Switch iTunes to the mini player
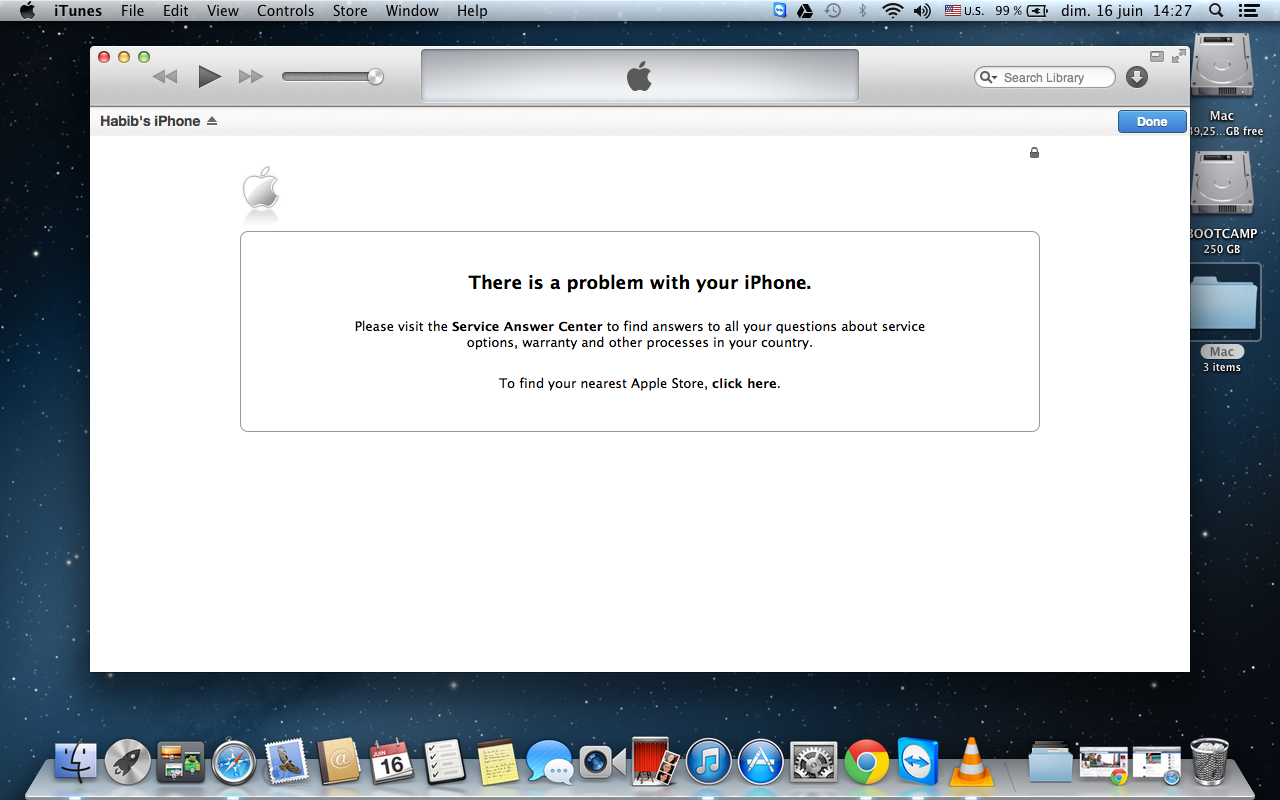The width and height of the screenshot is (1280, 800). point(1157,57)
